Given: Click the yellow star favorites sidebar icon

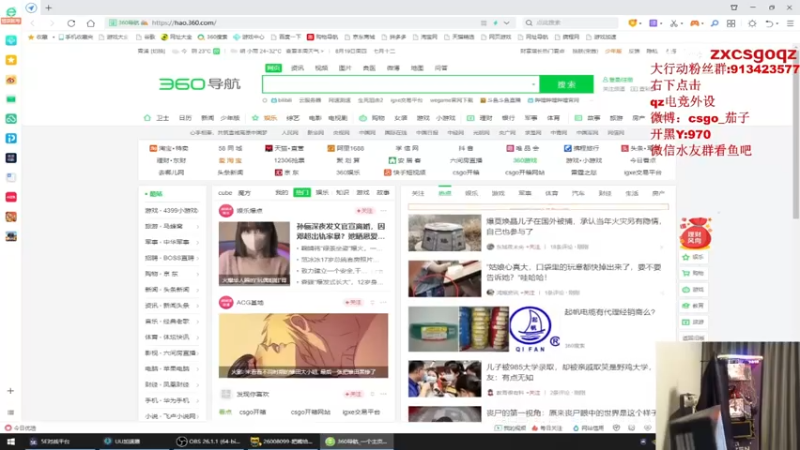Looking at the screenshot, I should click(x=11, y=60).
